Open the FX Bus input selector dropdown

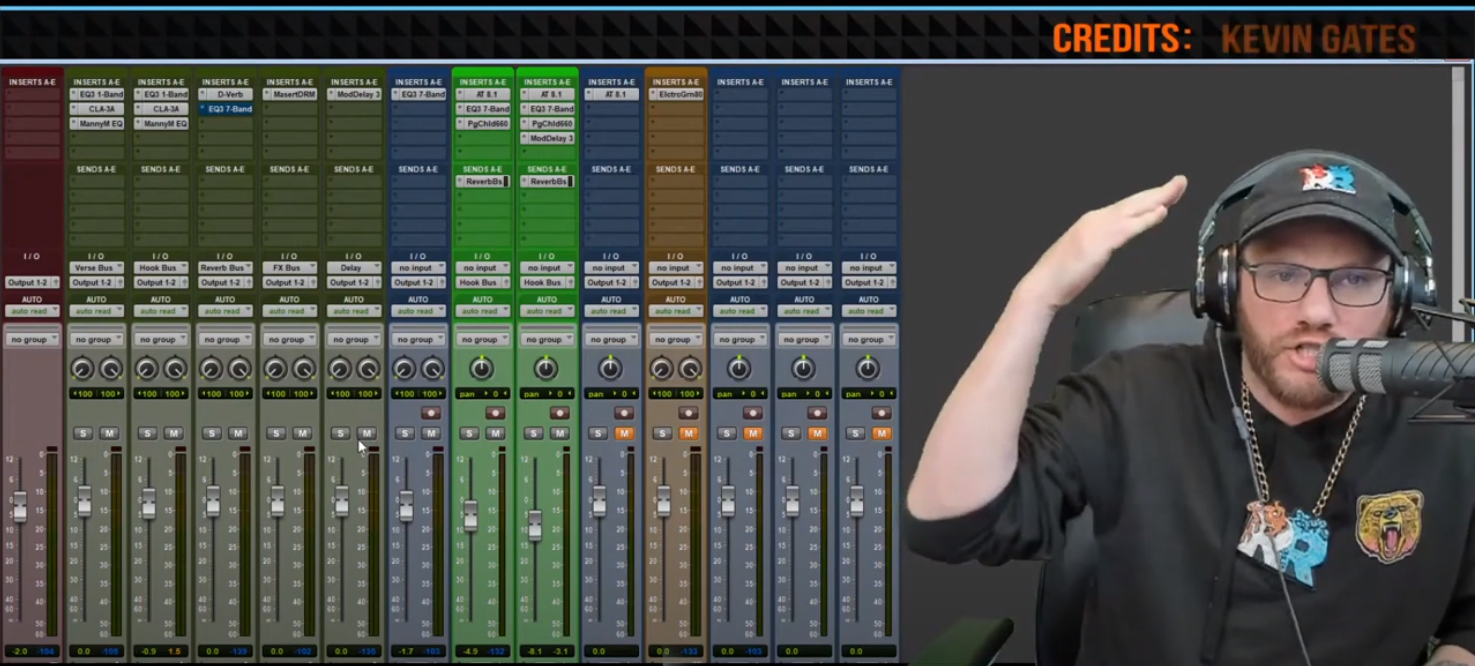(x=290, y=268)
